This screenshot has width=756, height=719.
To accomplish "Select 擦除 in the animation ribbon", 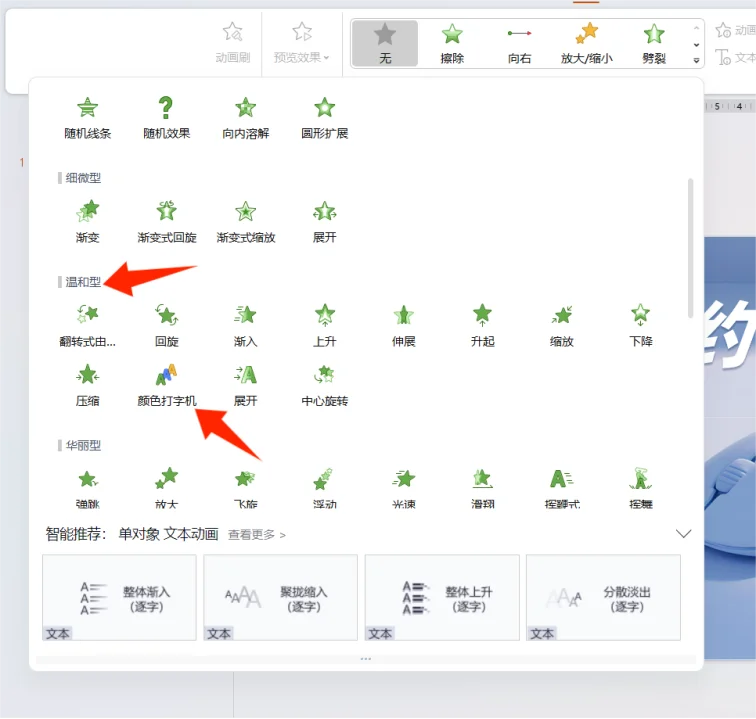I will (452, 44).
